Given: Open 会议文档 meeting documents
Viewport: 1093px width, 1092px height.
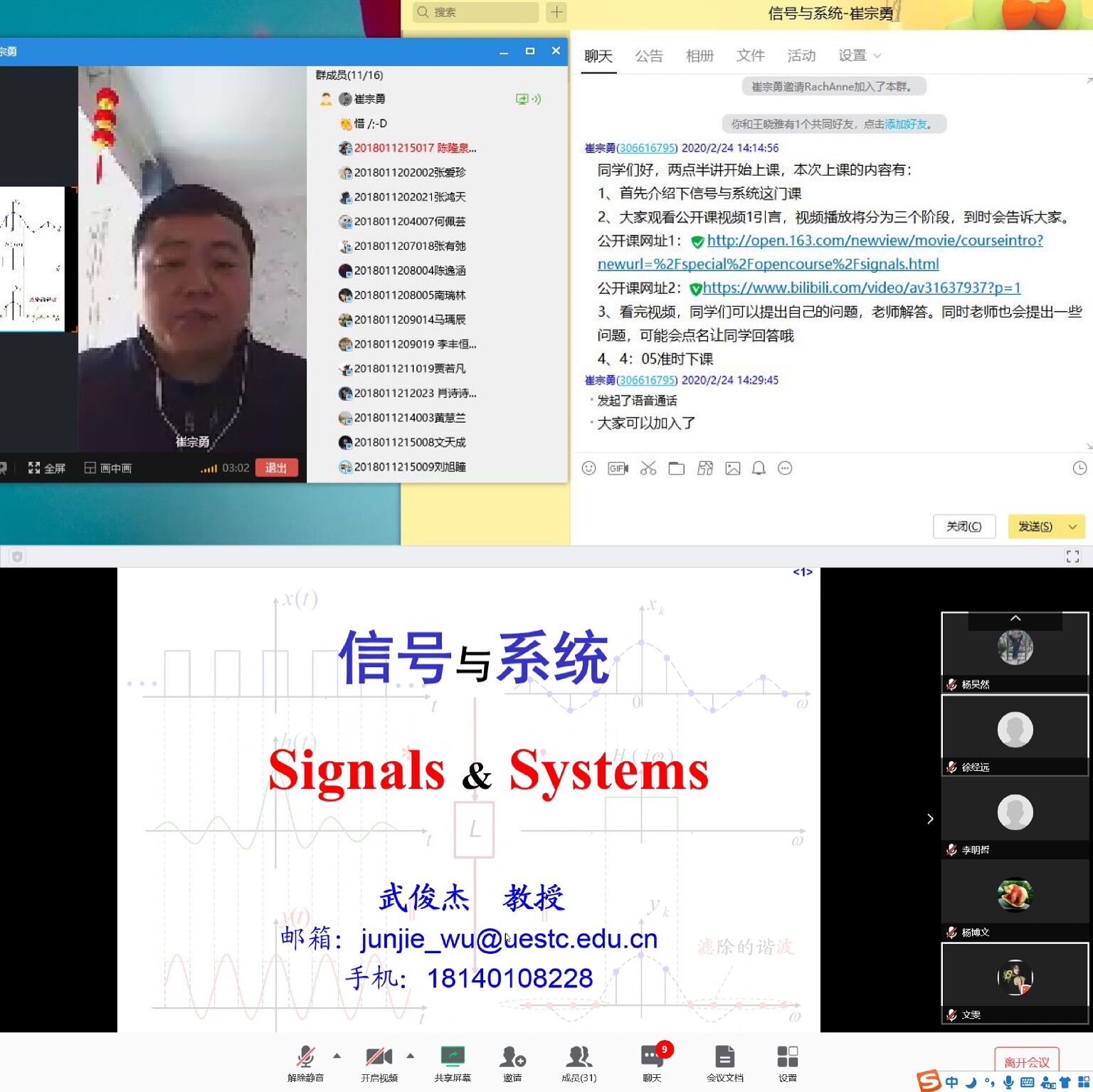Looking at the screenshot, I should pos(724,1057).
